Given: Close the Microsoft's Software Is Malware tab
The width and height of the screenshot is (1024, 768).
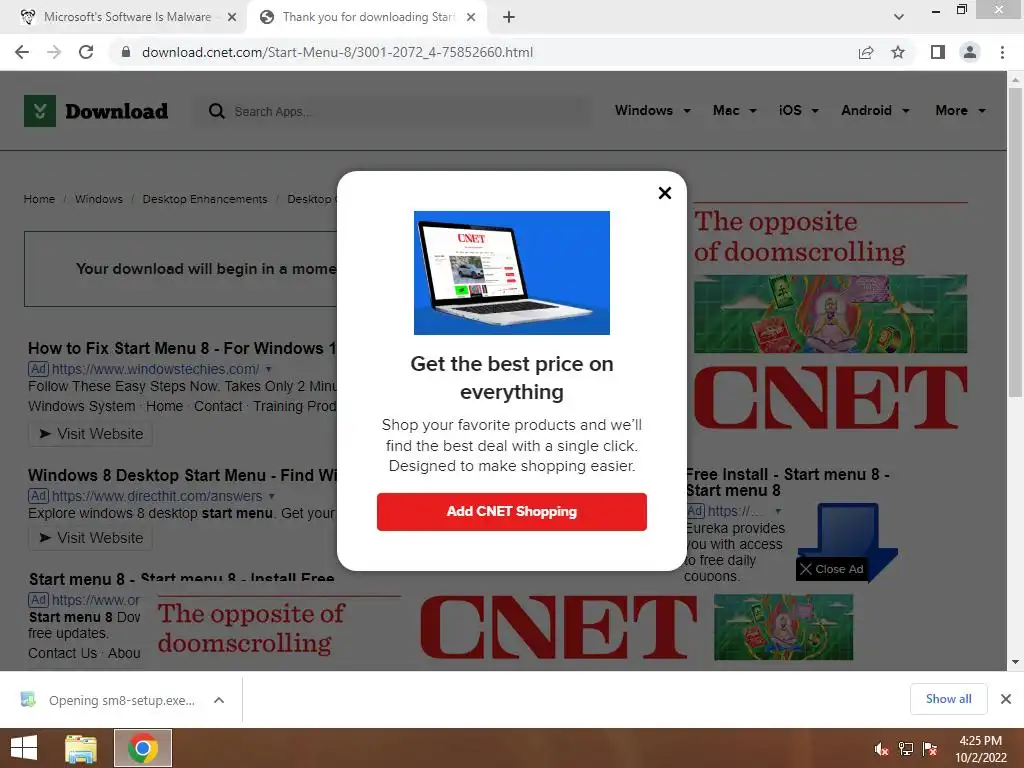Looking at the screenshot, I should [232, 17].
